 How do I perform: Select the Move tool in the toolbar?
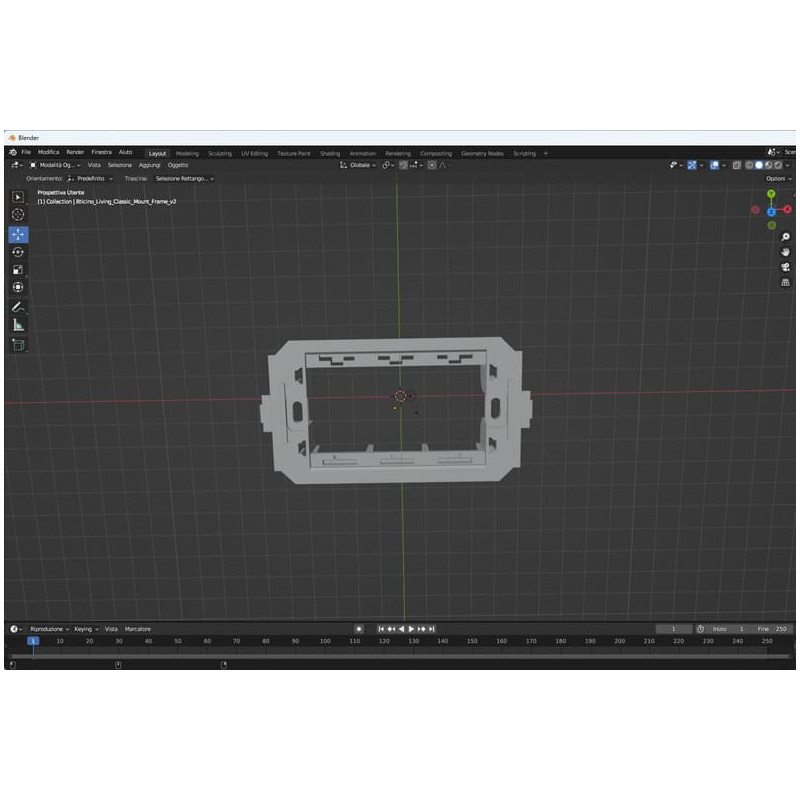tap(16, 234)
